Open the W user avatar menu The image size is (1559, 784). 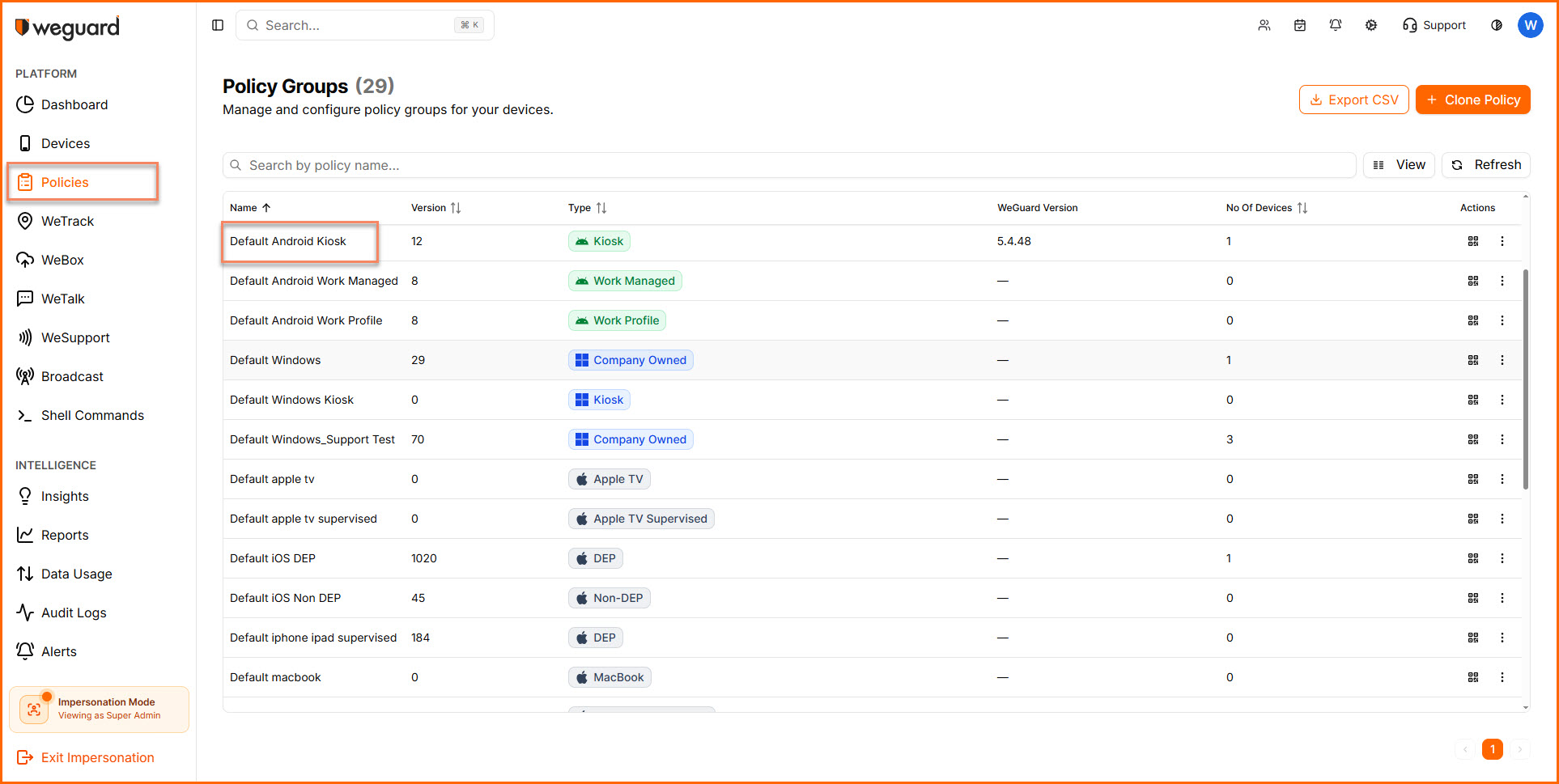[1530, 25]
